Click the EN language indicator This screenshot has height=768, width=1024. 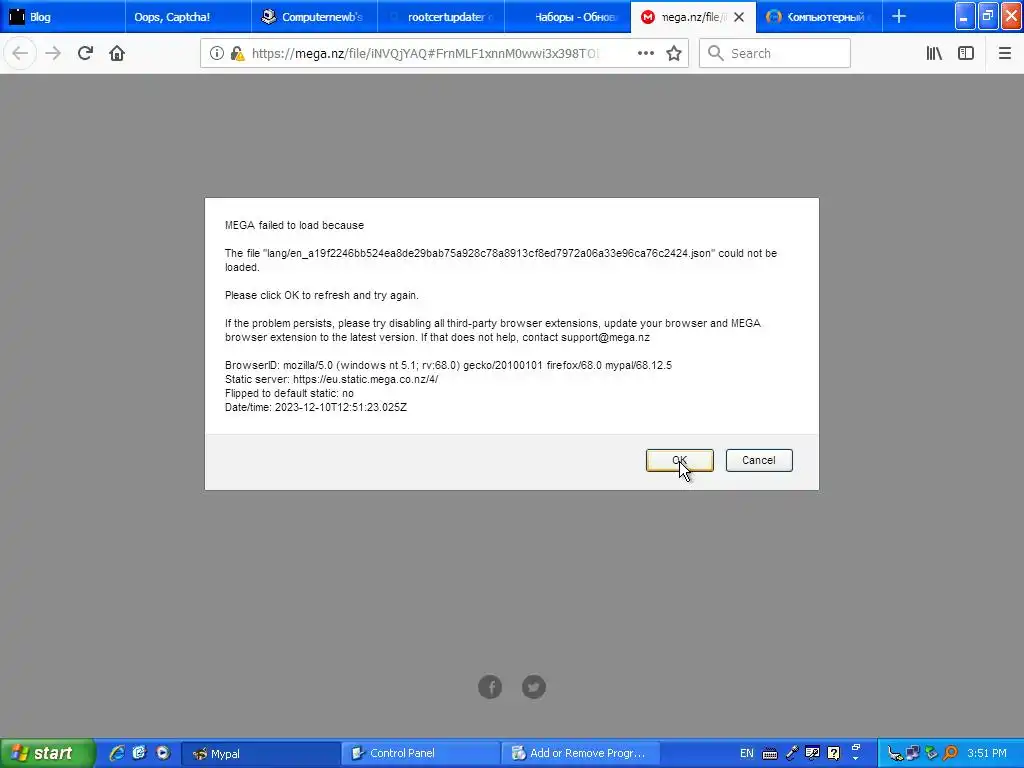coord(746,754)
